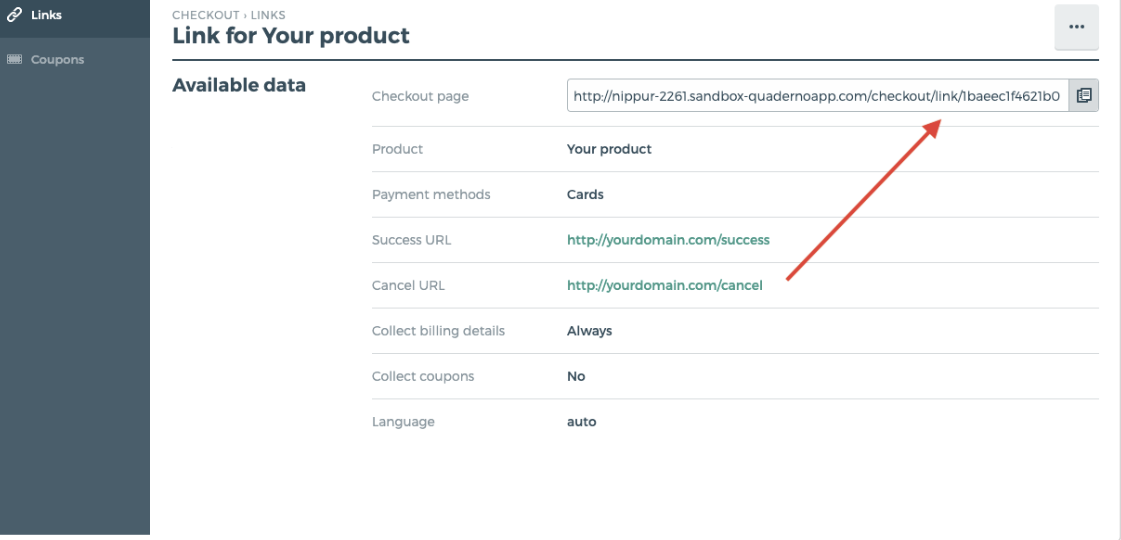The image size is (1121, 540).
Task: Click the chain link icon in sidebar
Action: point(14,15)
